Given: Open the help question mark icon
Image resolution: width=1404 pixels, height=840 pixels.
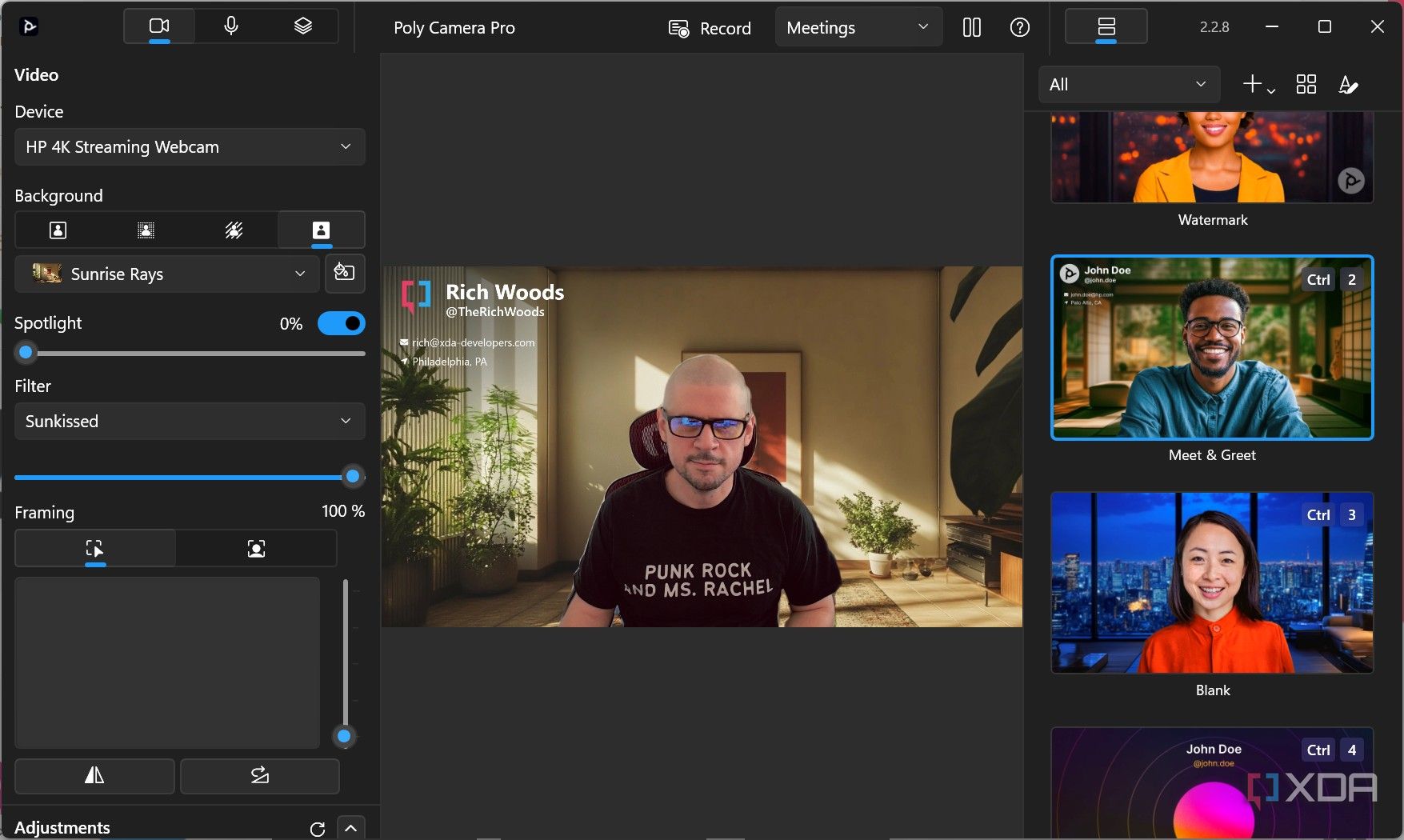Looking at the screenshot, I should point(1019,27).
